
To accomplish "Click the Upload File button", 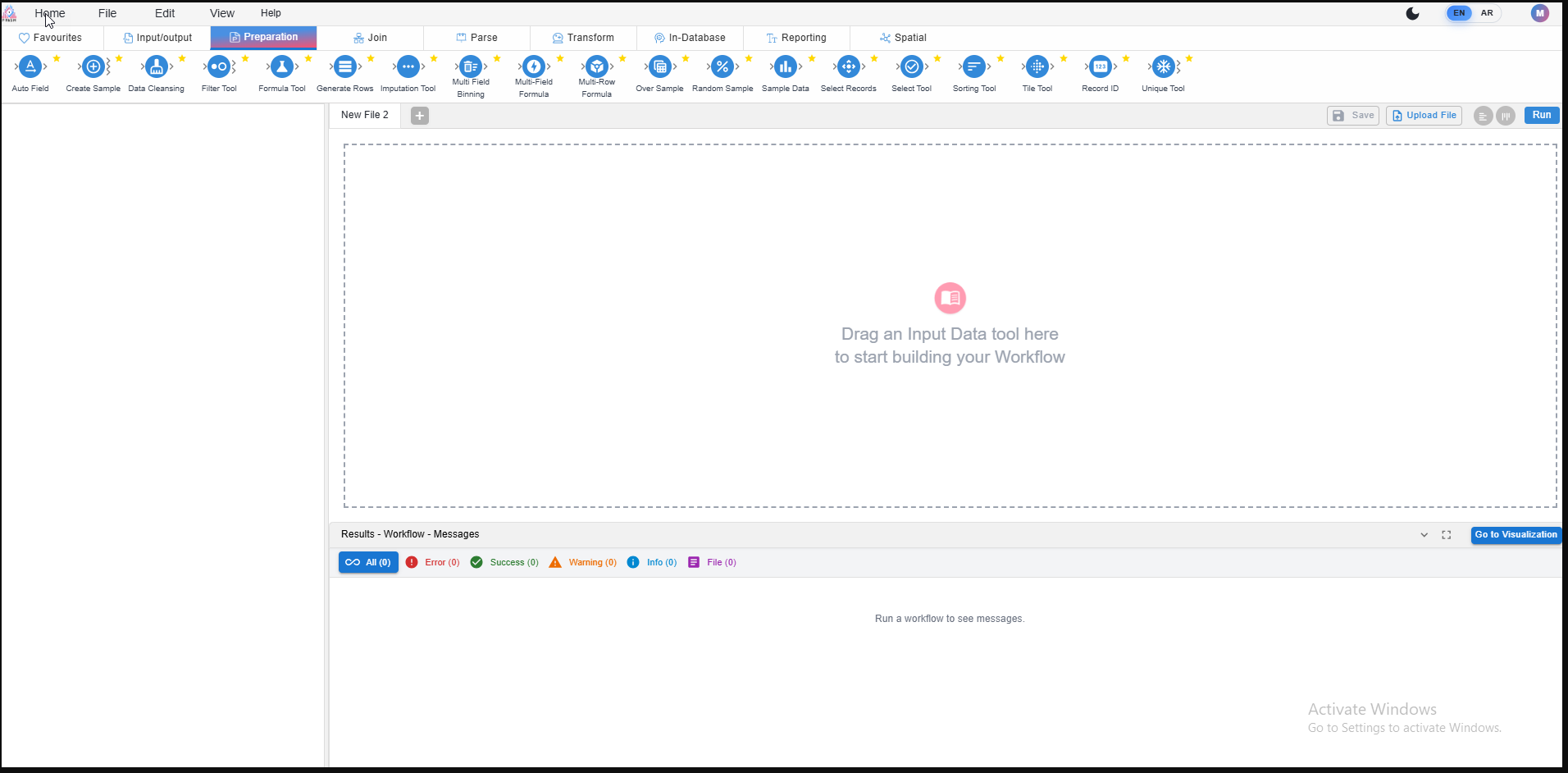I will (1424, 116).
